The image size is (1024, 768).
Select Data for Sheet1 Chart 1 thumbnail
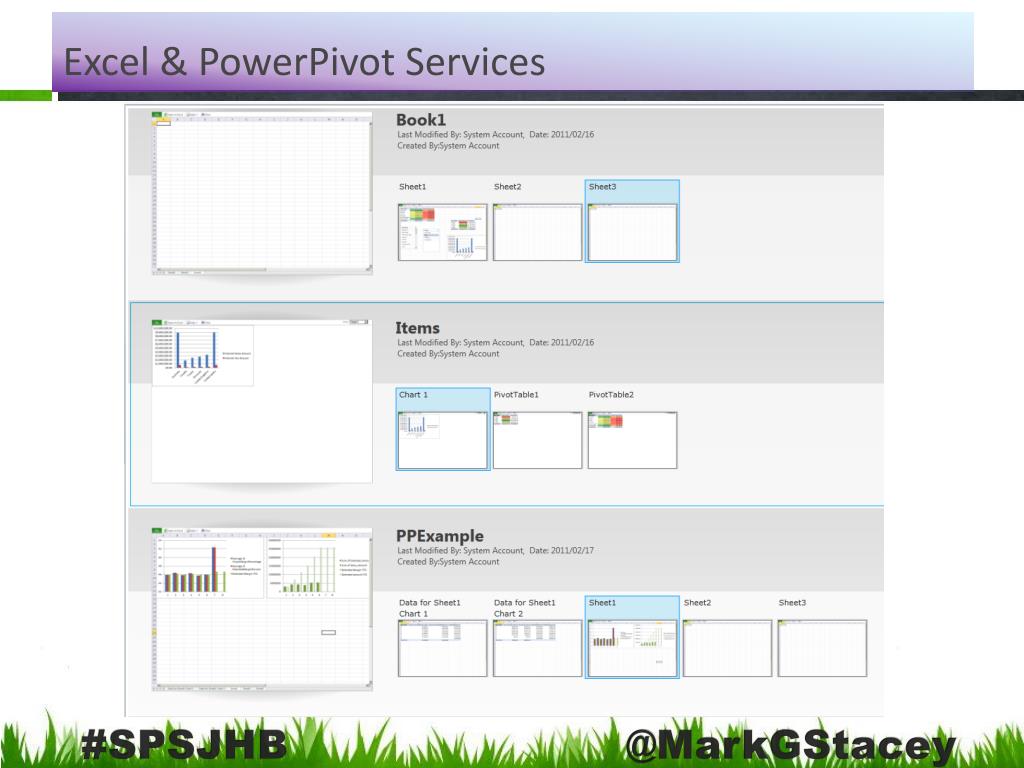(x=443, y=648)
